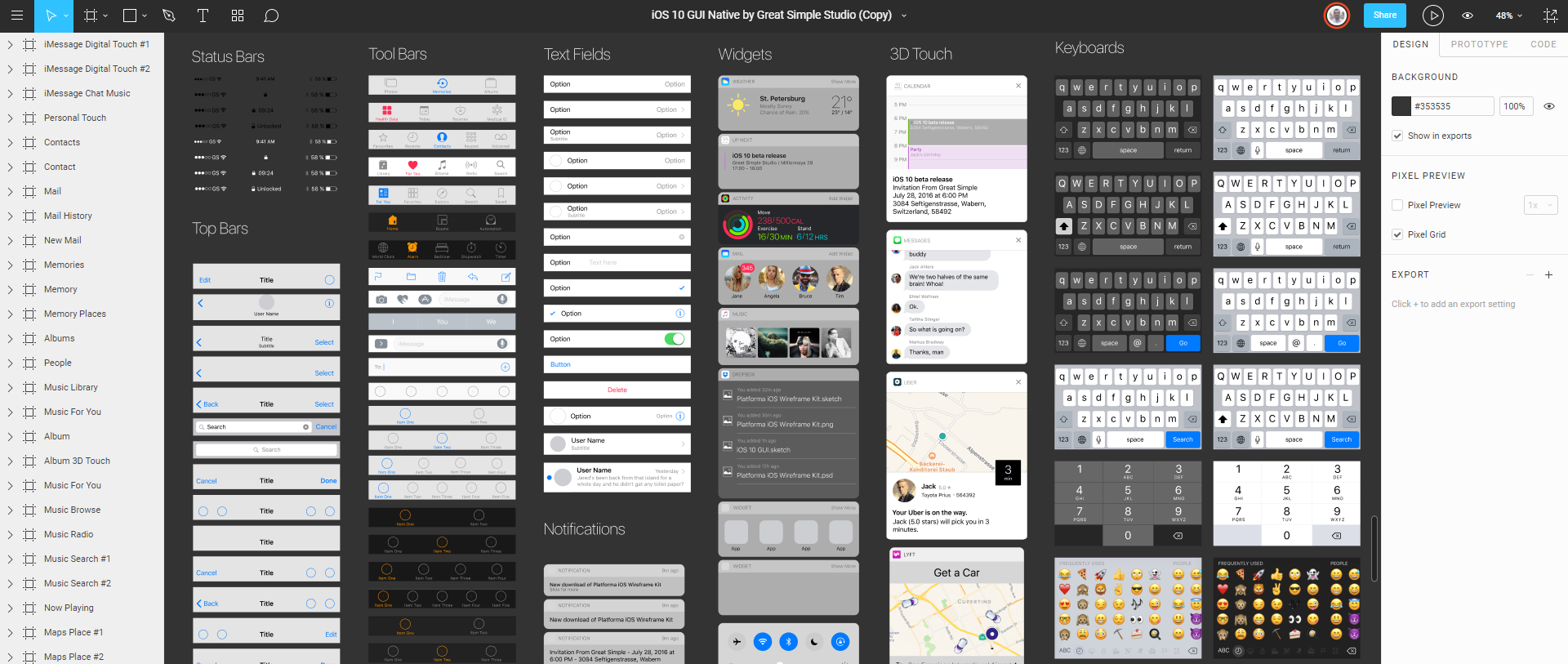Expand the Music Browse layer

(x=10, y=510)
